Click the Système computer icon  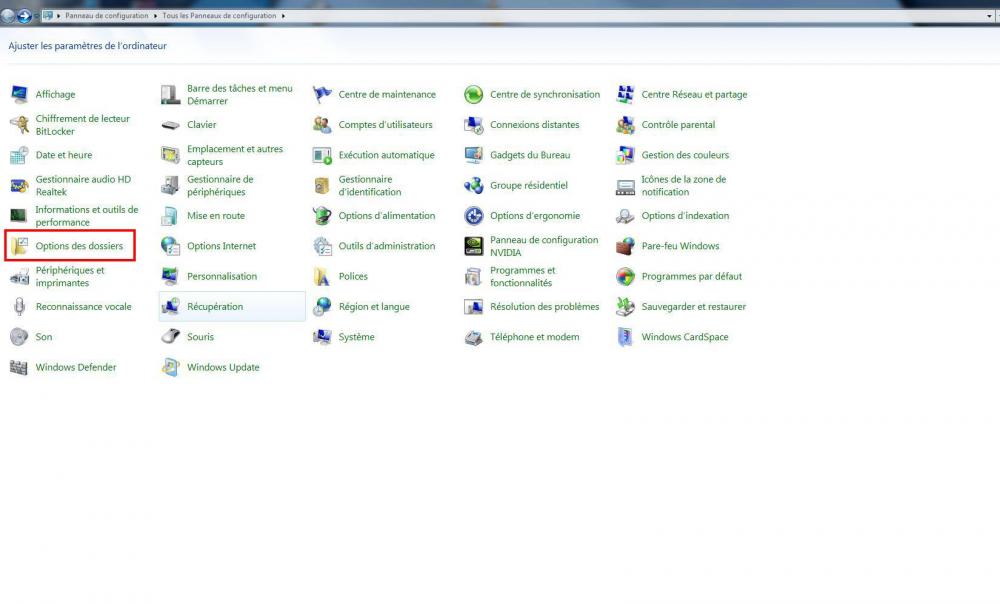[322, 337]
